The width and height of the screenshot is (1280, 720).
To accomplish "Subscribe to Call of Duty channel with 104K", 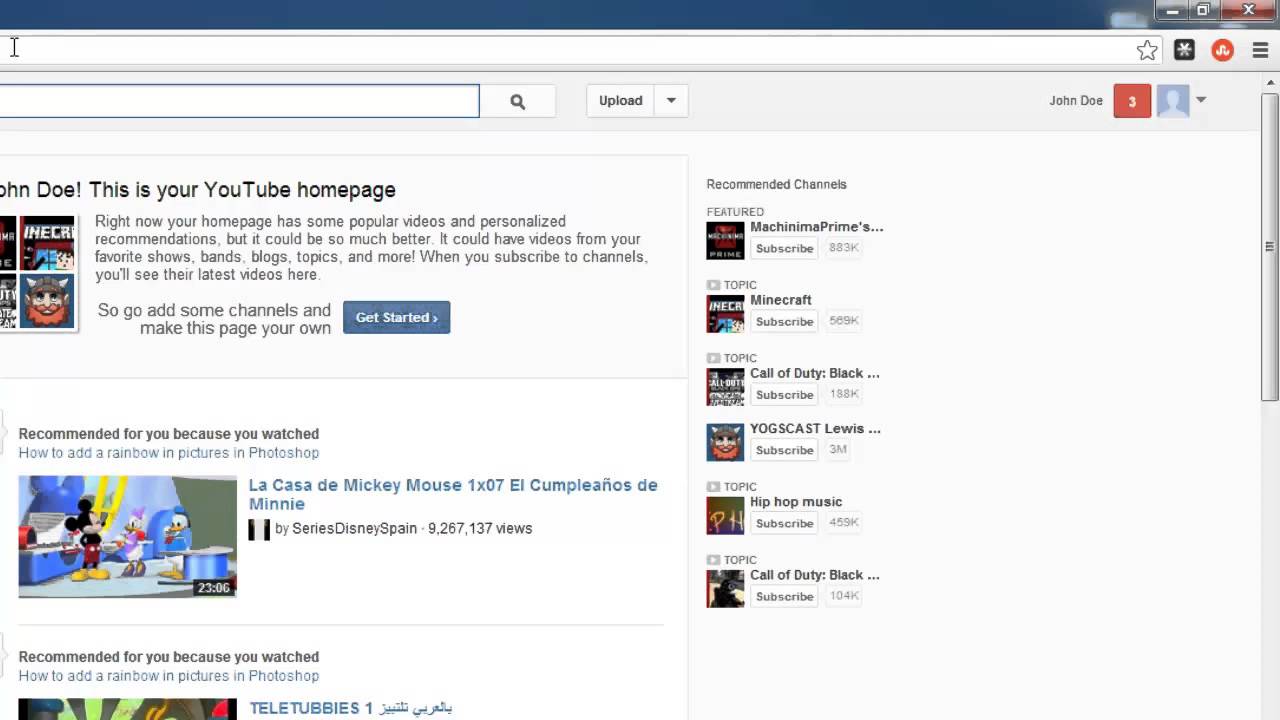I will click(784, 596).
